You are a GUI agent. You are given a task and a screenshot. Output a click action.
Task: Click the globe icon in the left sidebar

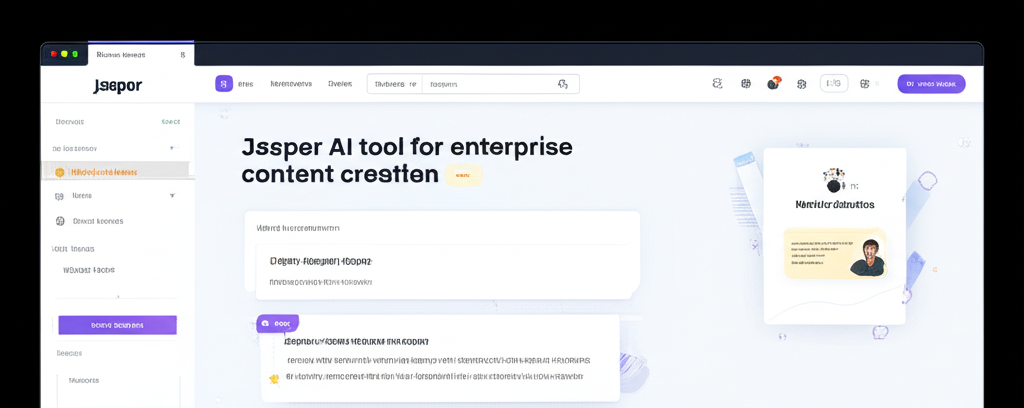(60, 221)
